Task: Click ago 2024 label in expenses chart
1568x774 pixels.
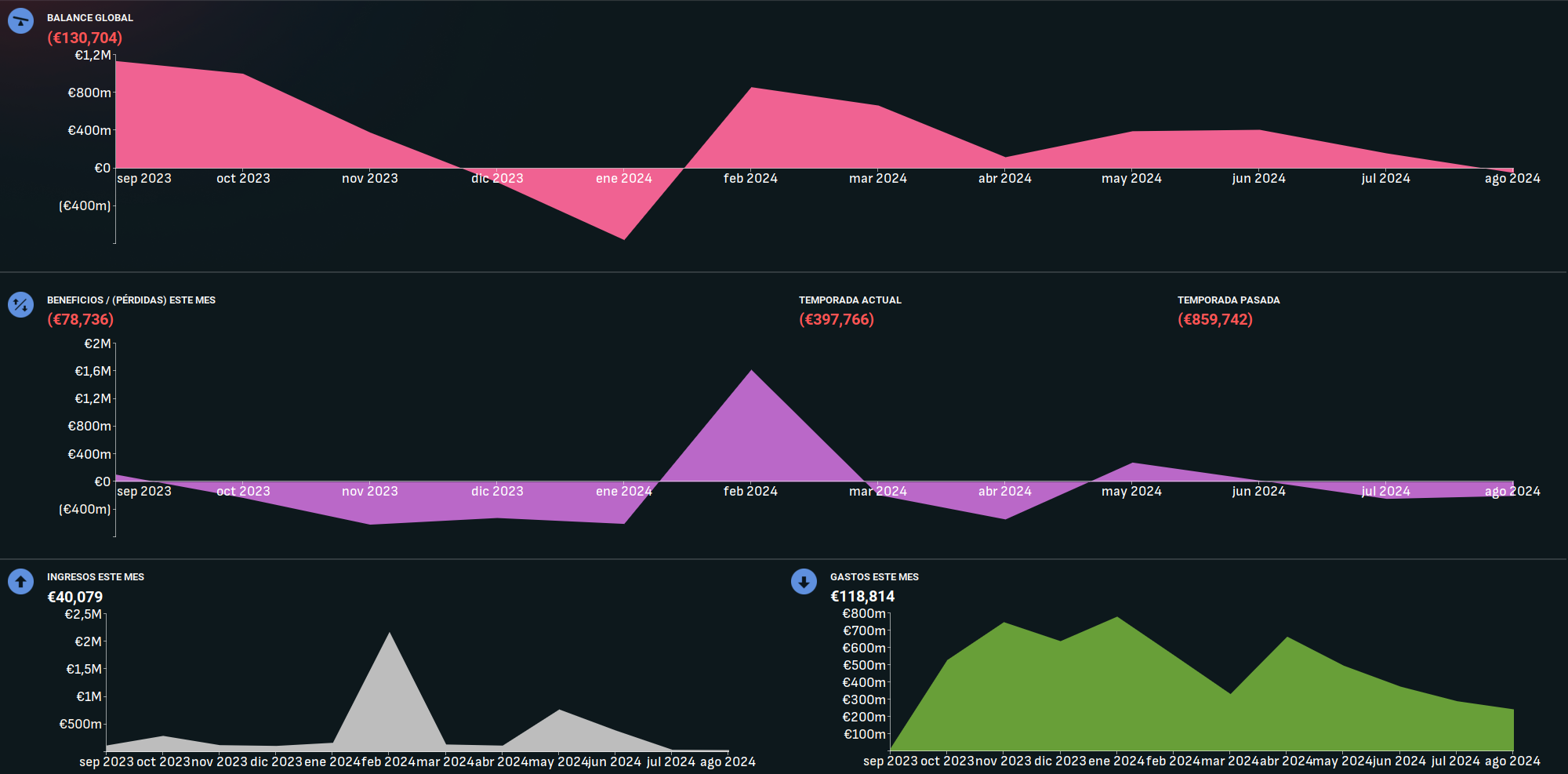Action: coord(1512,761)
